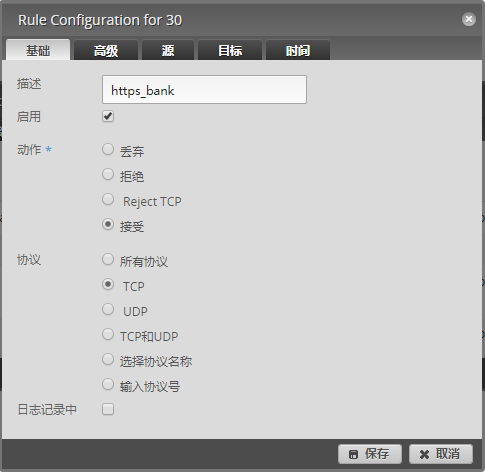
Task: Click the 取消 button
Action: (x=441, y=454)
